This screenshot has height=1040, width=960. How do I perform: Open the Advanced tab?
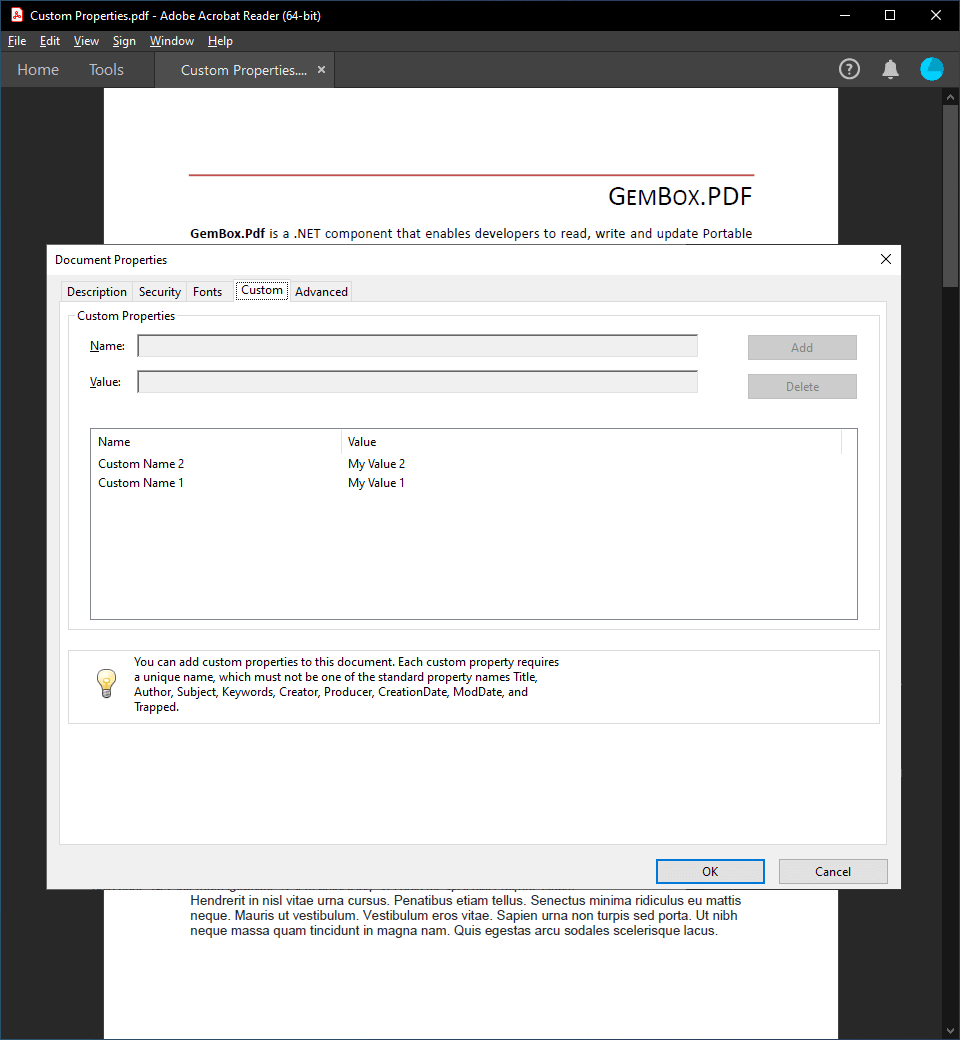pyautogui.click(x=321, y=292)
